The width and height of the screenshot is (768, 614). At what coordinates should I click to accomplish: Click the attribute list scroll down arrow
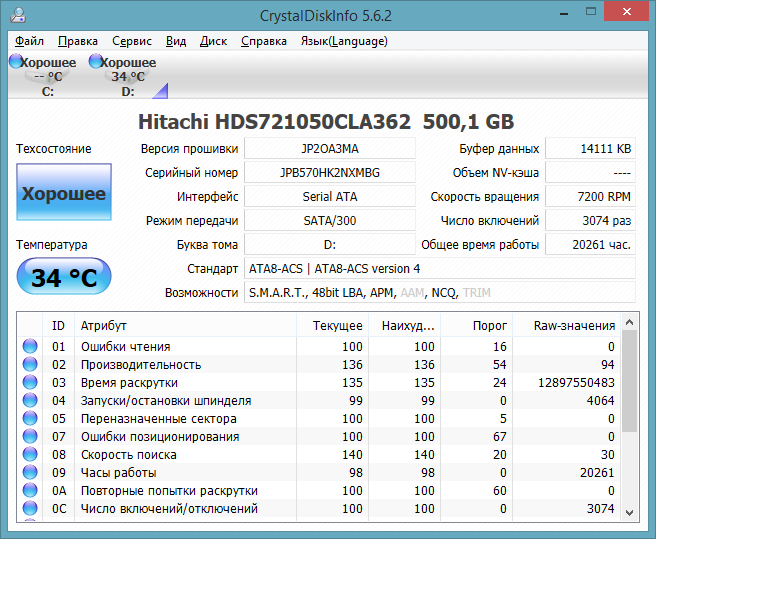click(x=630, y=513)
